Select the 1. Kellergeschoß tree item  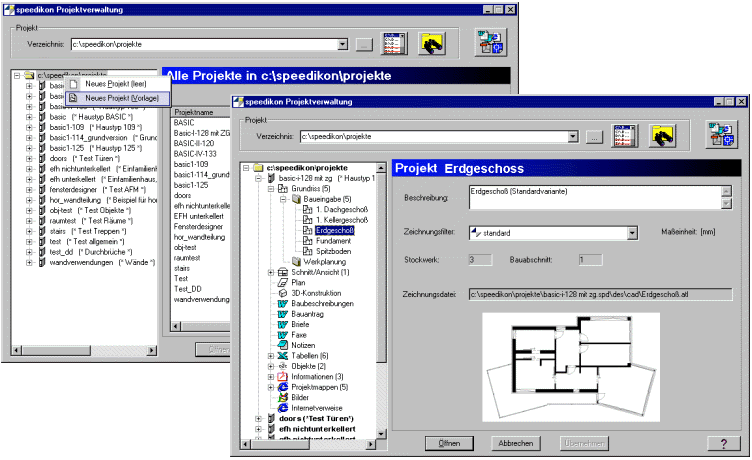tap(342, 220)
